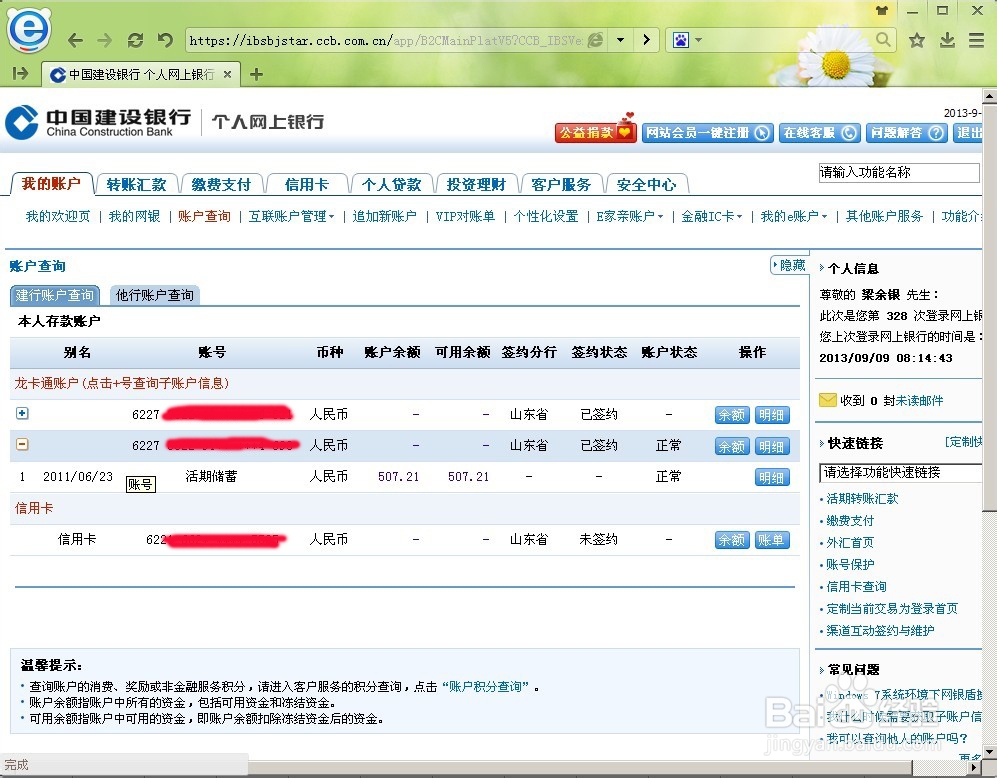Open downloads with the download arrow icon
The height and width of the screenshot is (778, 997).
947,40
